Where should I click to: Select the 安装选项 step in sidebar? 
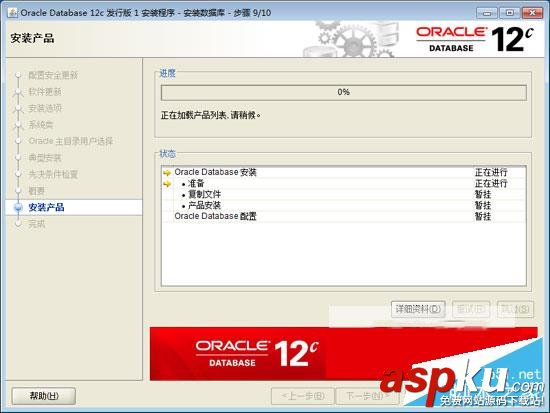(45, 108)
